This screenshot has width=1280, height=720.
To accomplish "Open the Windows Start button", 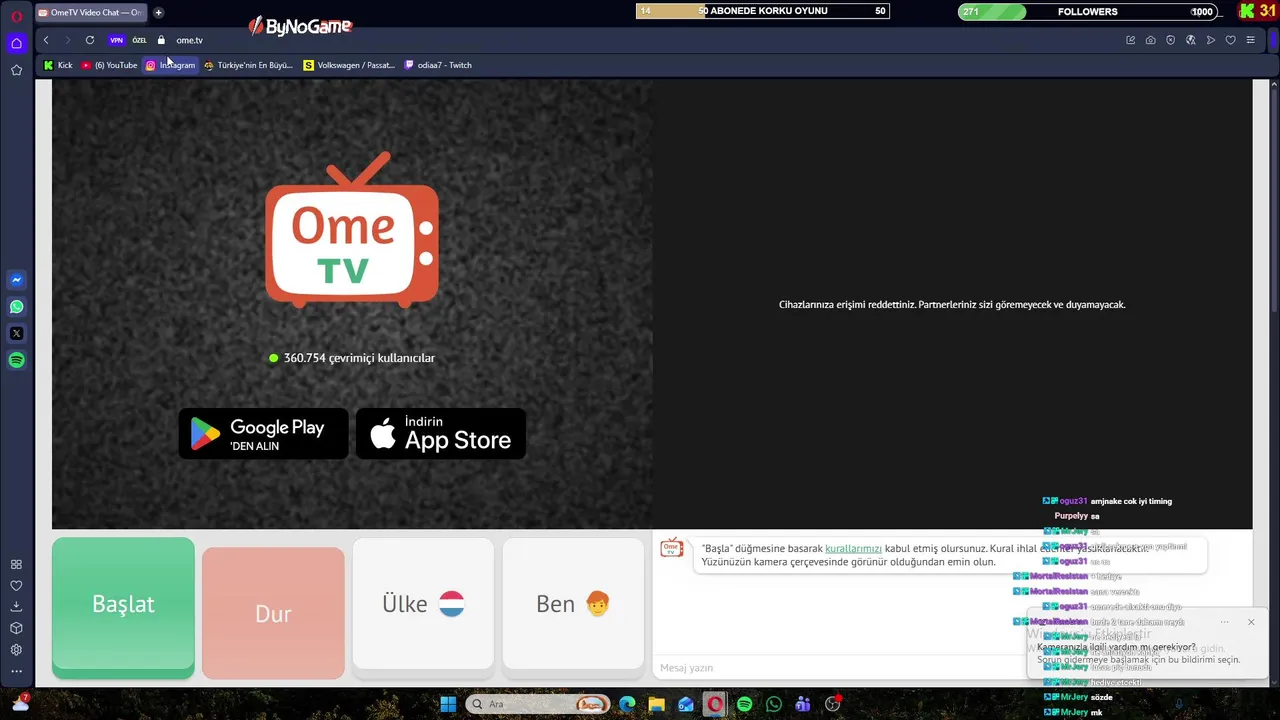I will [448, 704].
